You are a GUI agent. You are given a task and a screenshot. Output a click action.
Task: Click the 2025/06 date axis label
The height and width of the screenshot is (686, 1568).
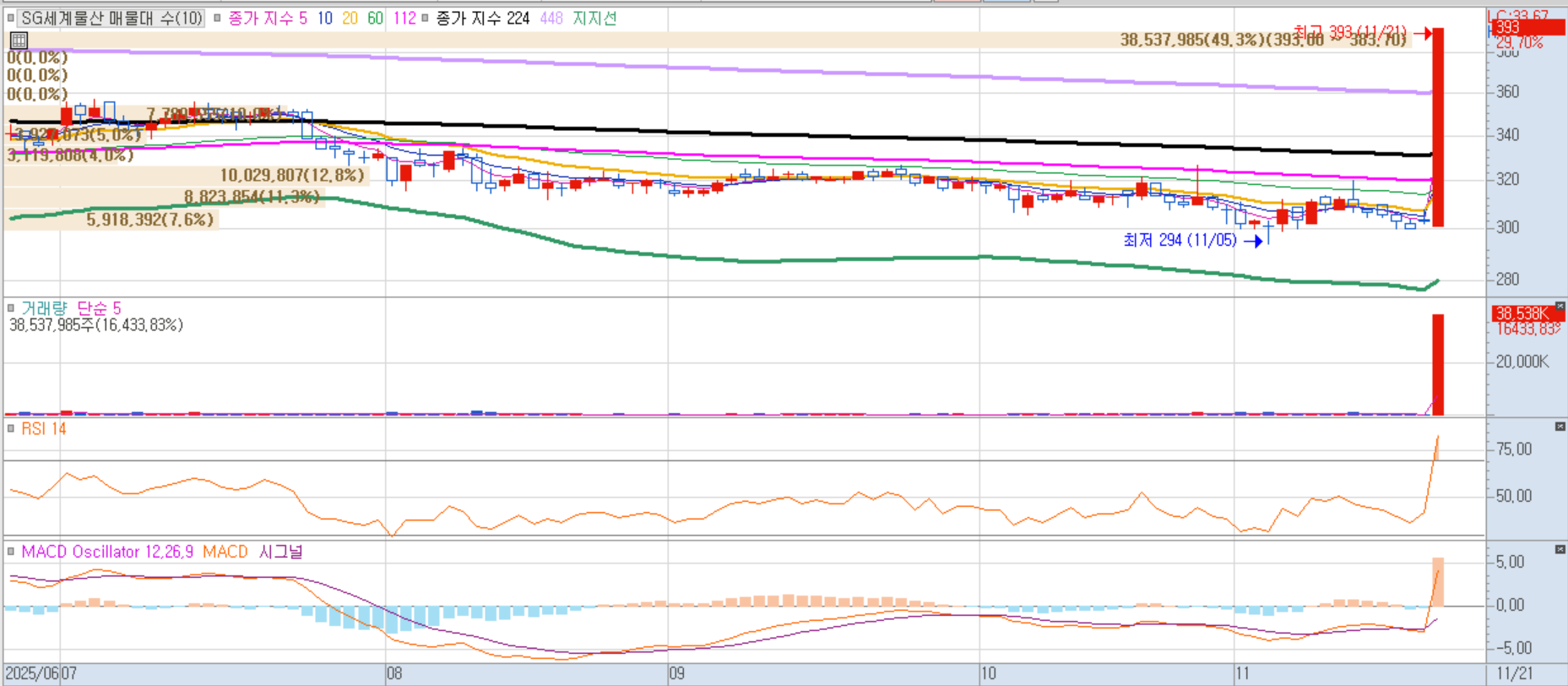point(34,673)
